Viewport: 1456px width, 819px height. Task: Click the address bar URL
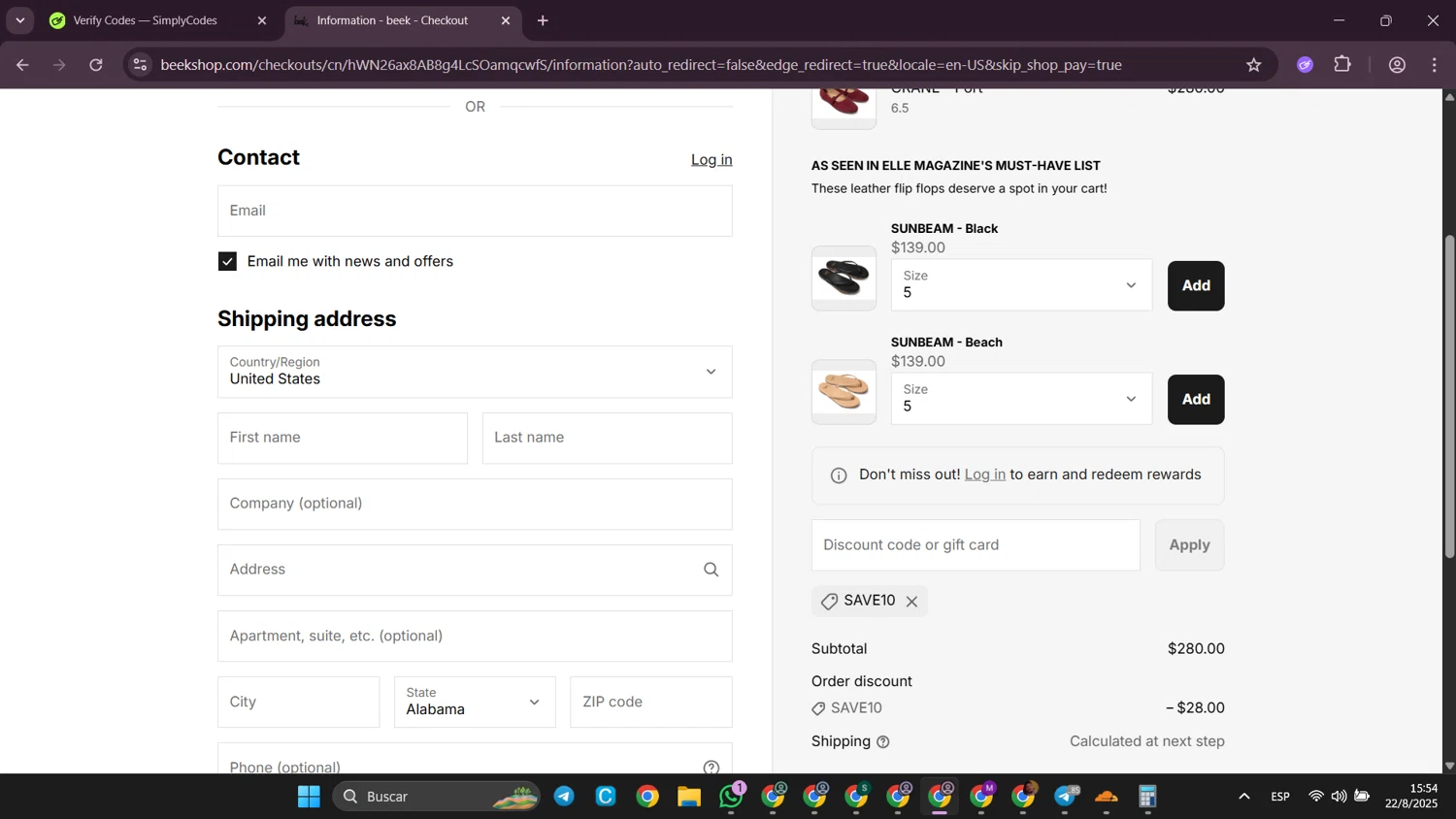pos(641,65)
